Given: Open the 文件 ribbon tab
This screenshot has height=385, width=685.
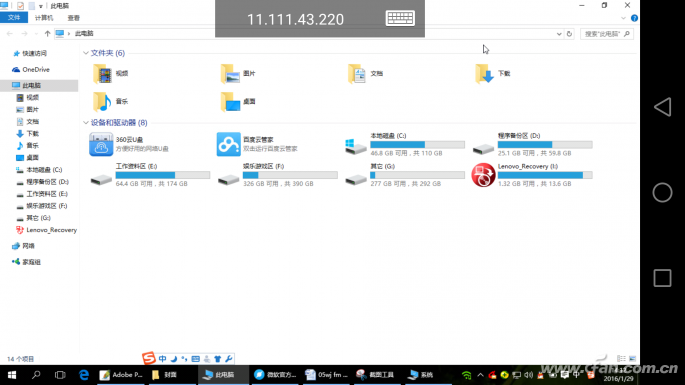Looking at the screenshot, I should point(14,17).
